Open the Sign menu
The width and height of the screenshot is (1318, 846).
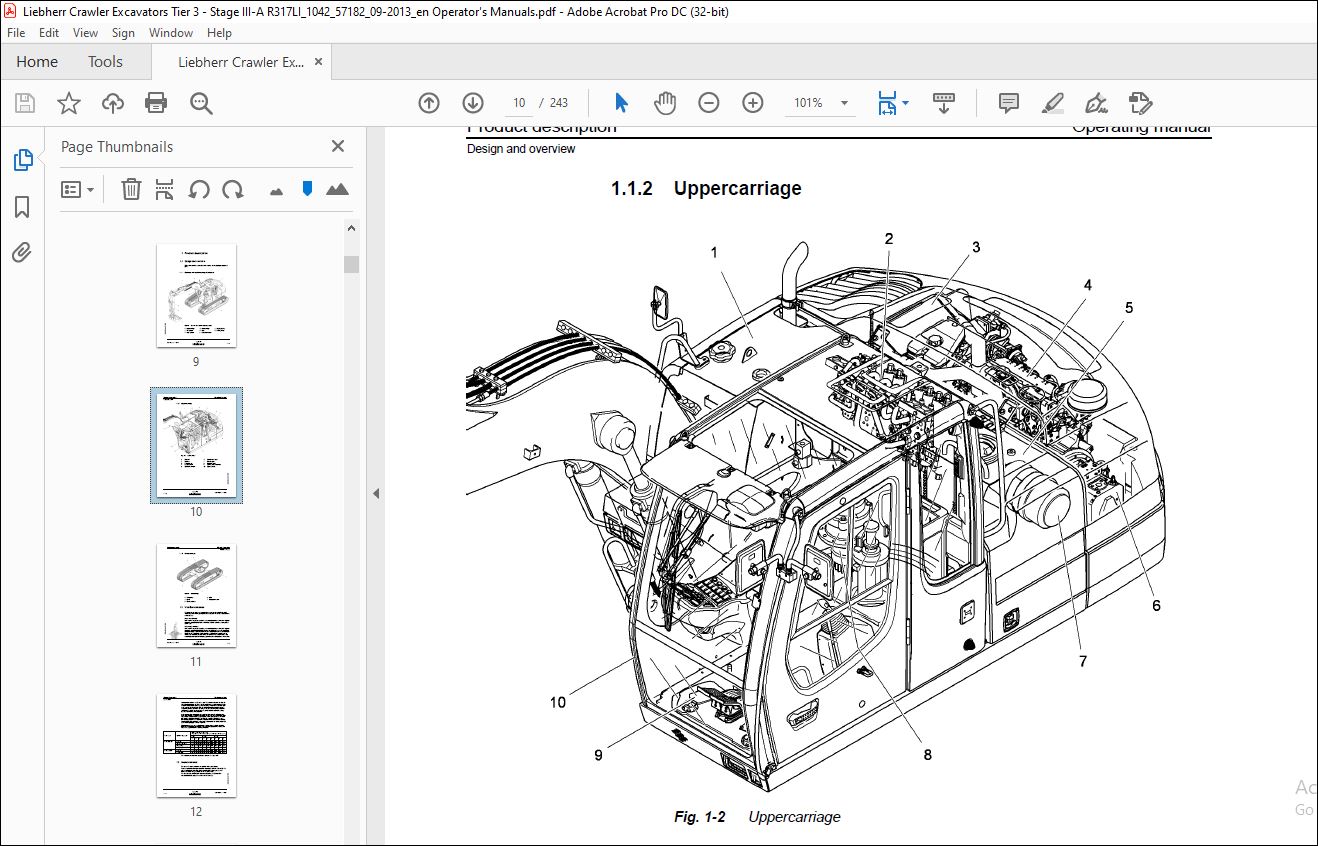(x=123, y=33)
